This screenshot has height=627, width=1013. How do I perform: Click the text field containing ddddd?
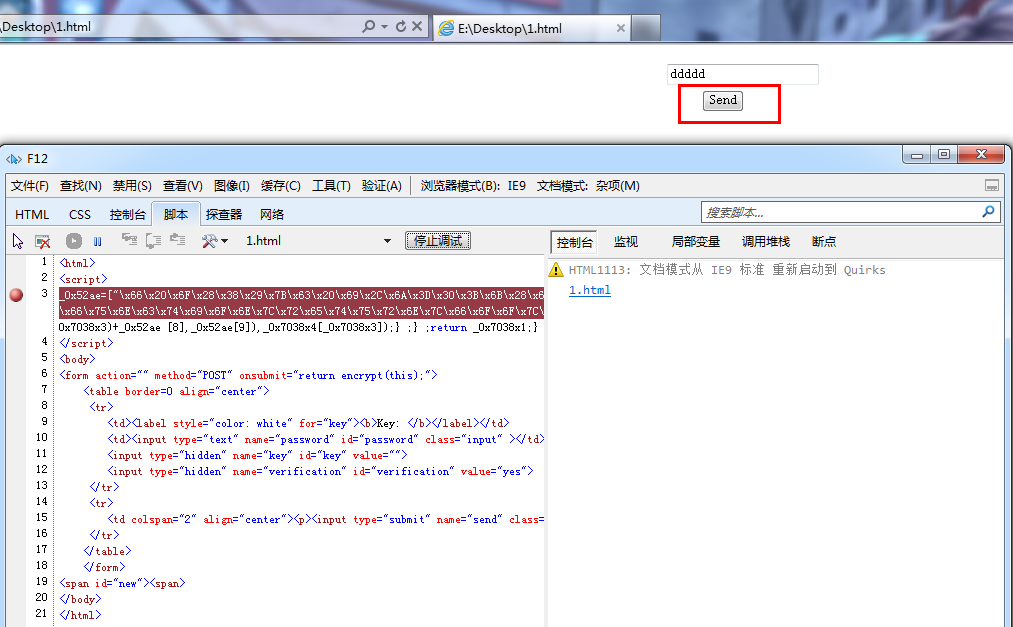point(742,74)
